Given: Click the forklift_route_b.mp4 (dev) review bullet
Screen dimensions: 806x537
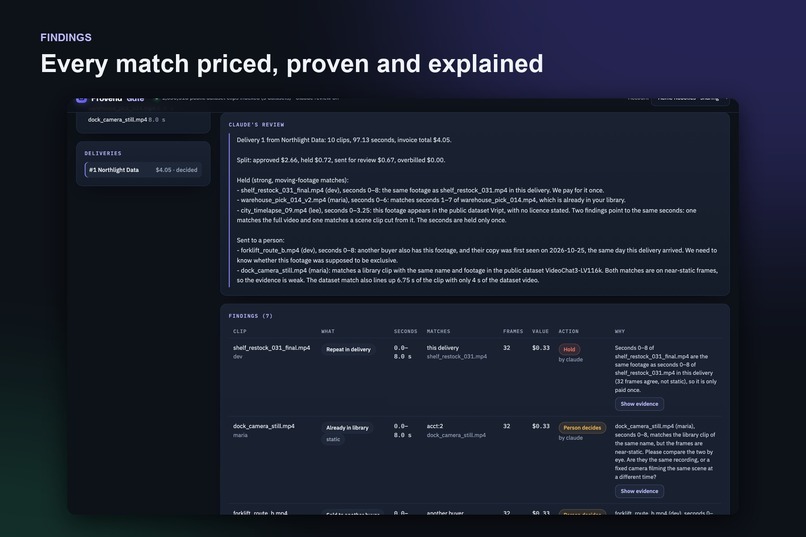Looking at the screenshot, I should click(477, 255).
